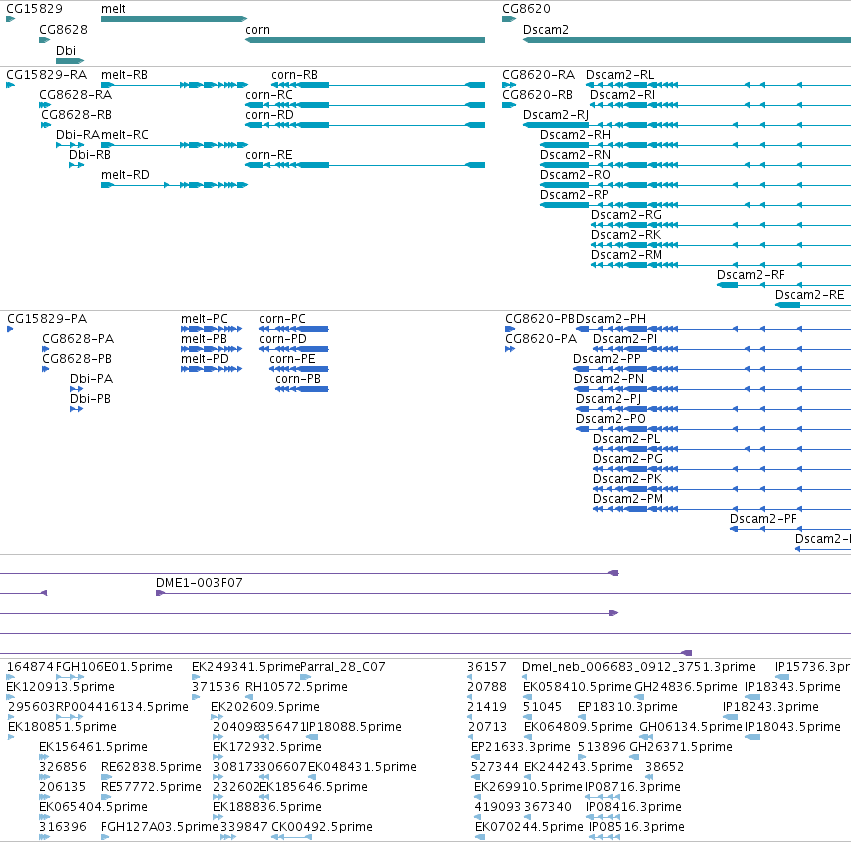851x842 pixels.
Task: Select transcript label 'CG8628-RA'
Action: coord(75,94)
